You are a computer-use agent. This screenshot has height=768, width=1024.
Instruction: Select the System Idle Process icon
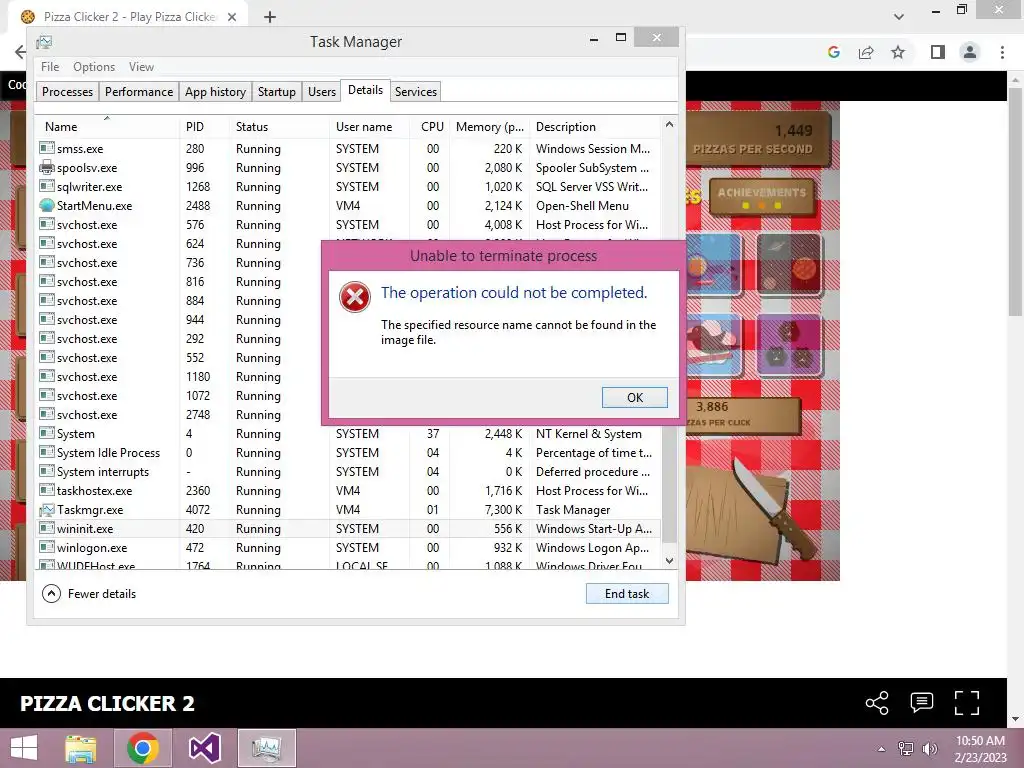point(46,453)
